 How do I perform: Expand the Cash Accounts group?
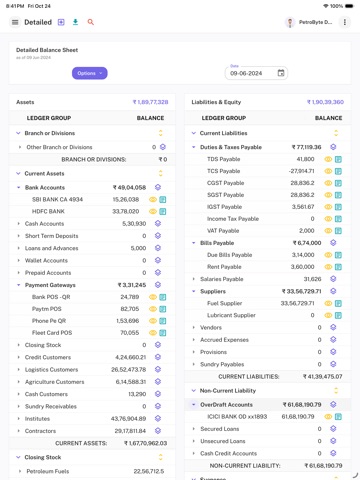click(19, 224)
